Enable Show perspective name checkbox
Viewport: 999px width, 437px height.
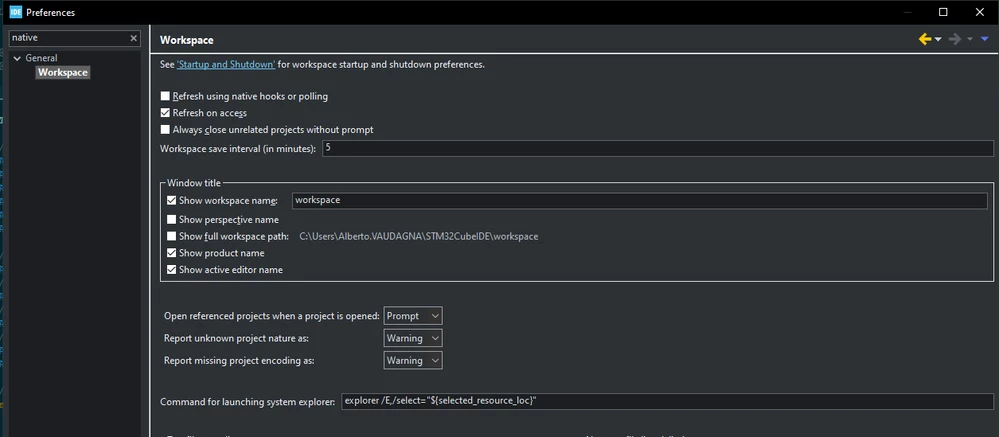point(171,219)
